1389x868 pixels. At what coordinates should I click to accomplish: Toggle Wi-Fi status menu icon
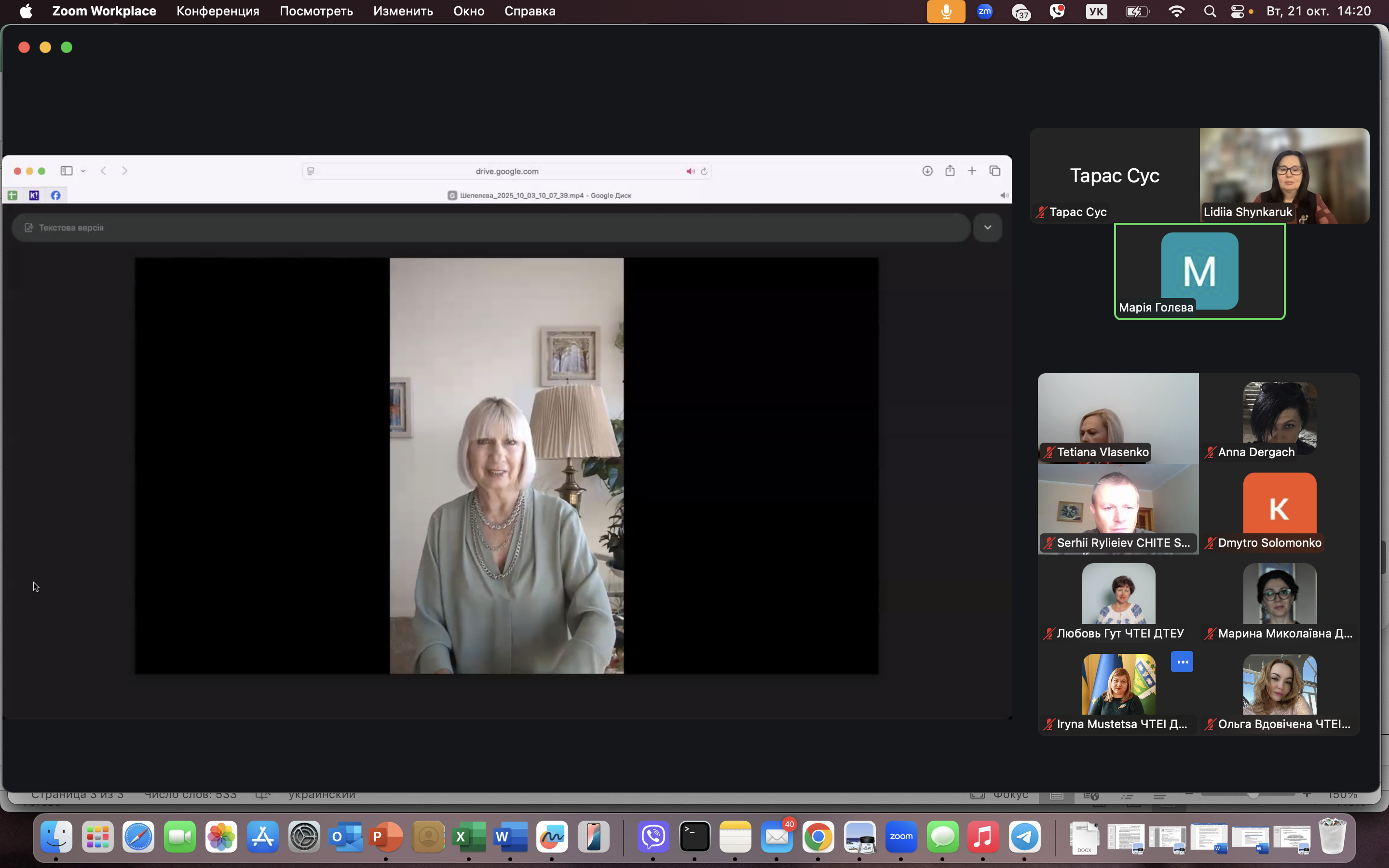pos(1176,12)
